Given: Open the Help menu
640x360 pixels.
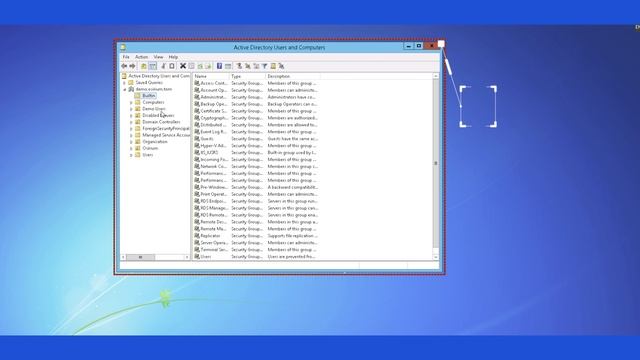Looking at the screenshot, I should pos(173,57).
